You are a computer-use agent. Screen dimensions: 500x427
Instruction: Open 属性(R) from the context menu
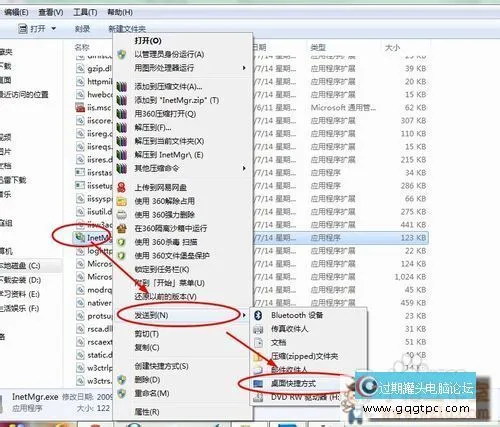click(147, 412)
